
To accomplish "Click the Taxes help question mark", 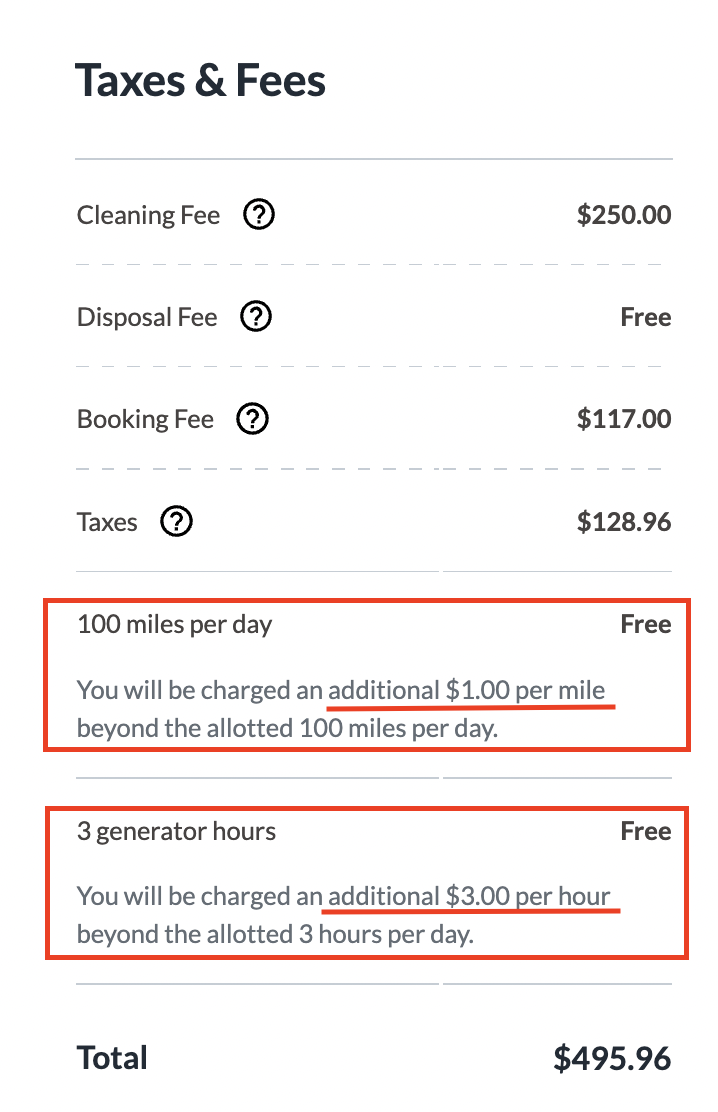I will tap(177, 521).
